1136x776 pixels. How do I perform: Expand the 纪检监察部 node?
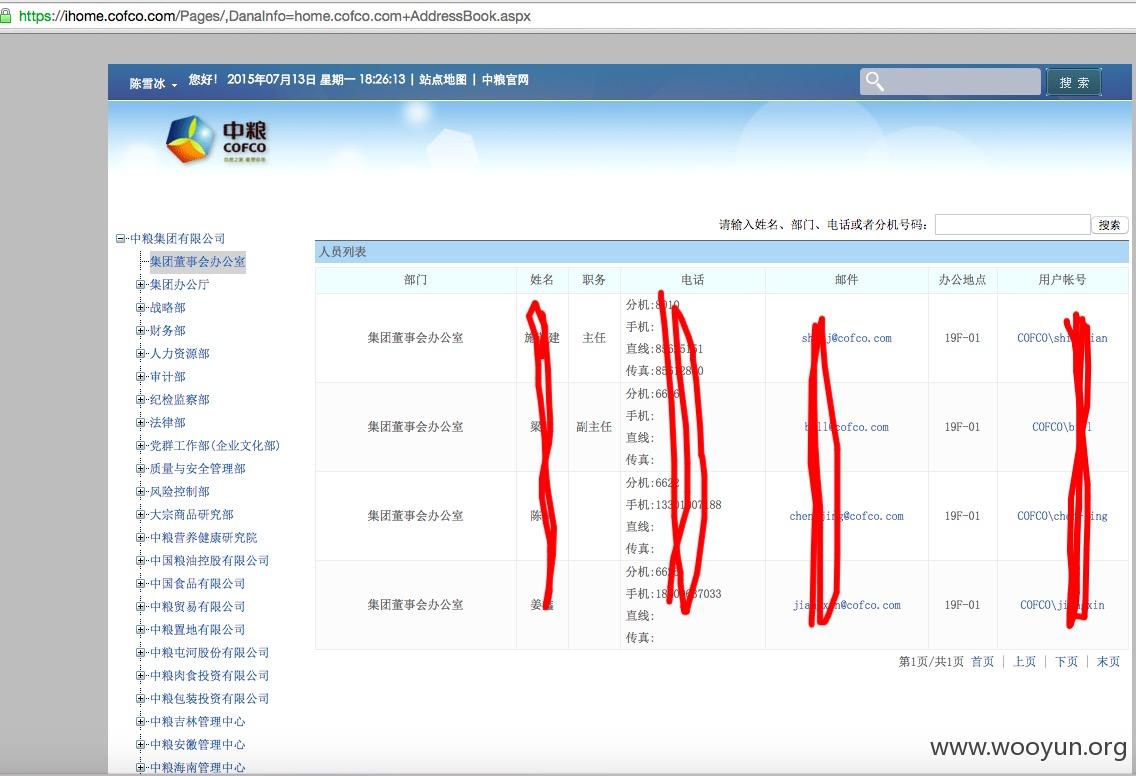(141, 399)
